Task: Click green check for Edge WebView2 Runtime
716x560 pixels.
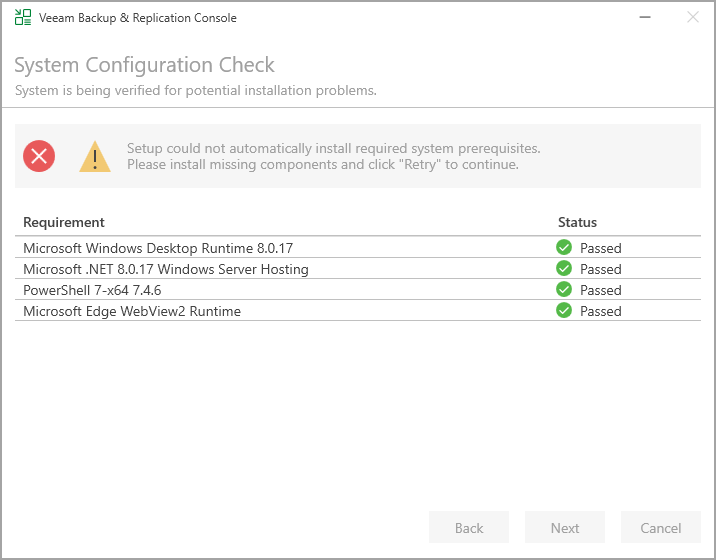Action: tap(564, 310)
